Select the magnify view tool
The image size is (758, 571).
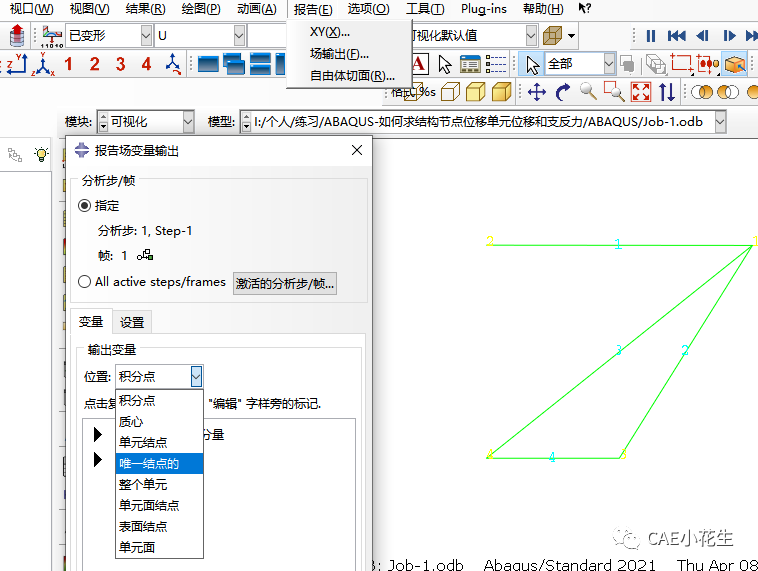(x=588, y=91)
